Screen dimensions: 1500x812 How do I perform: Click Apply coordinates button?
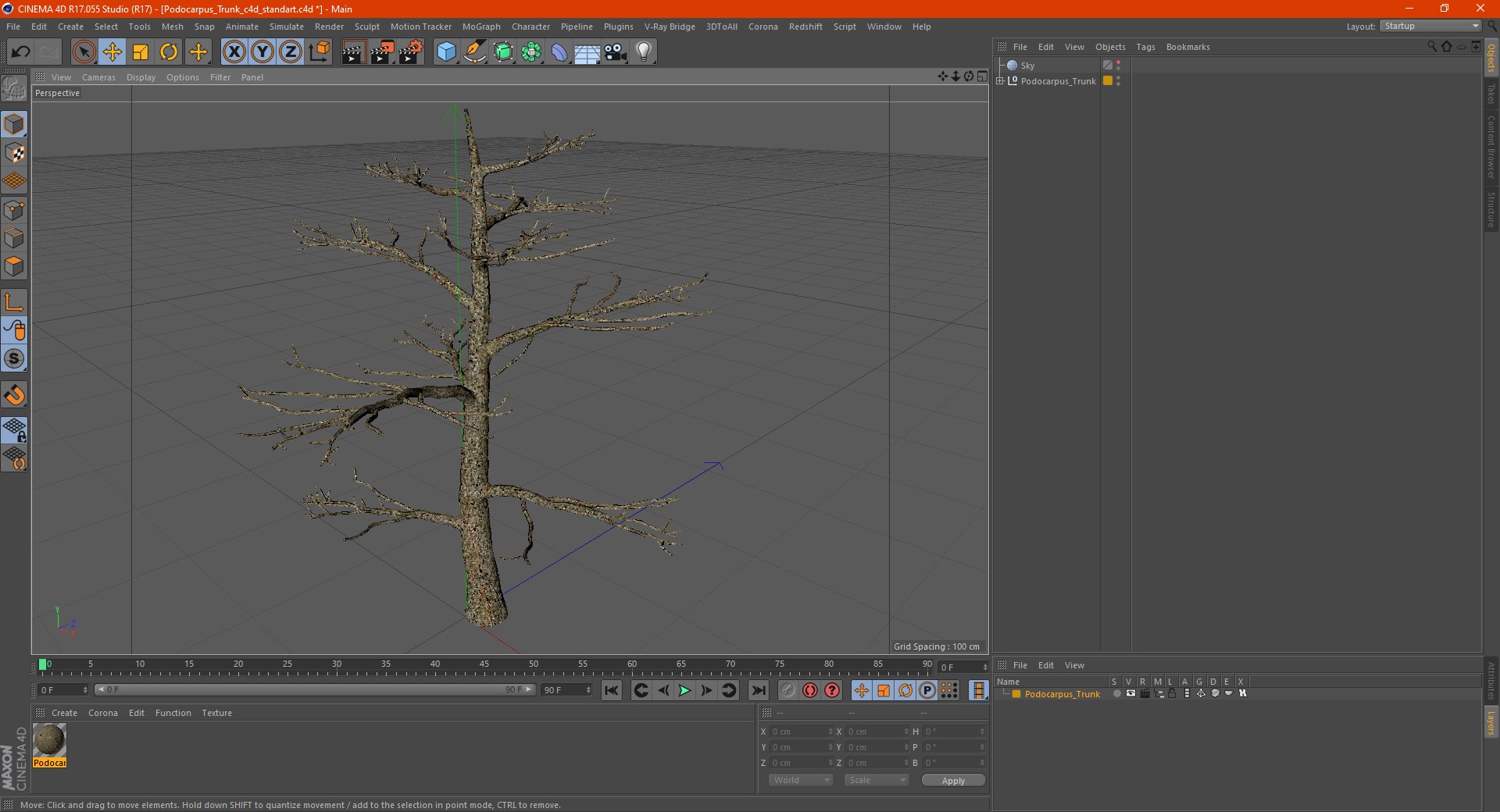click(x=953, y=781)
